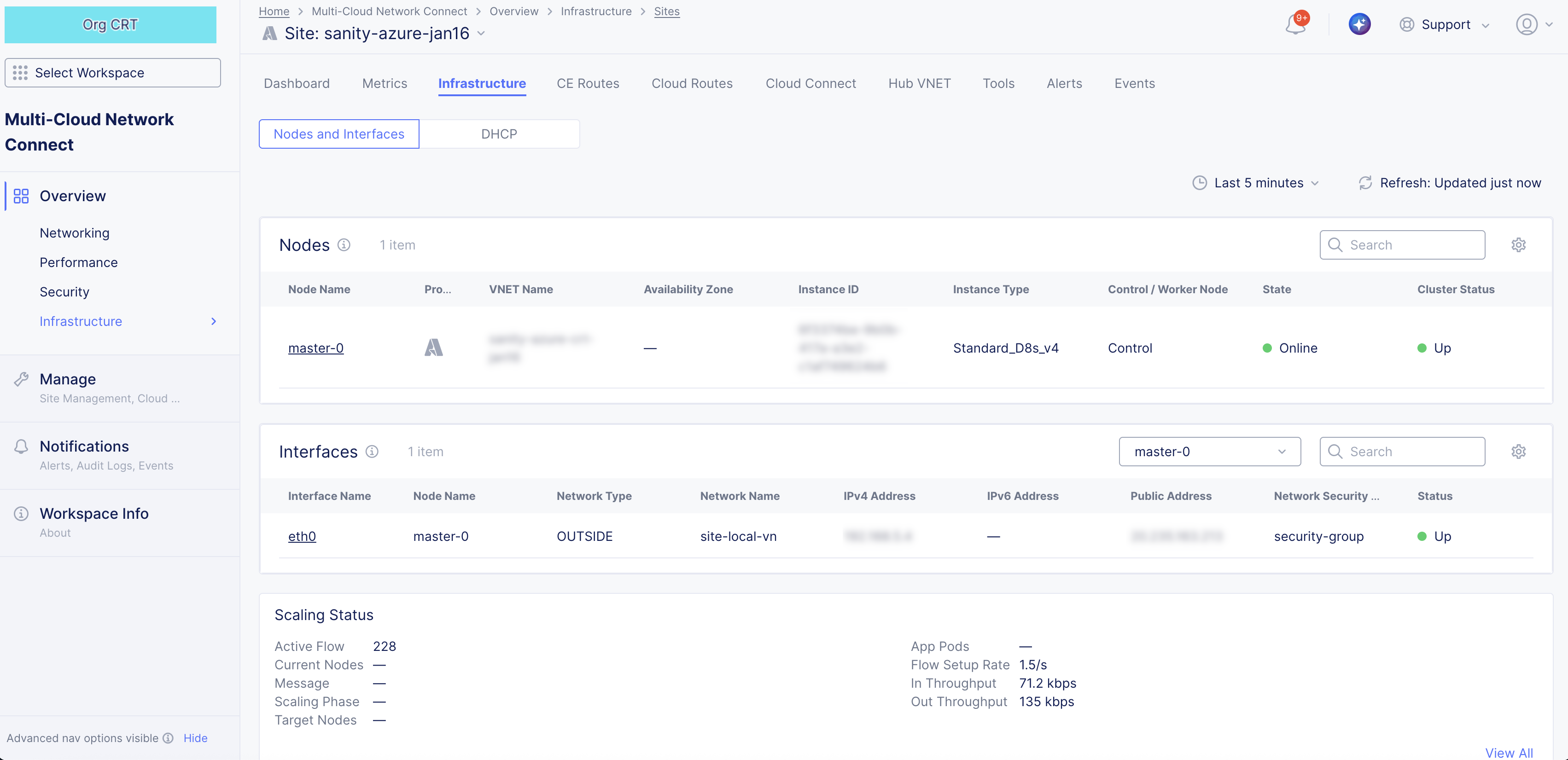Expand the site name selector chevron
Image resolution: width=1568 pixels, height=760 pixels.
click(482, 34)
